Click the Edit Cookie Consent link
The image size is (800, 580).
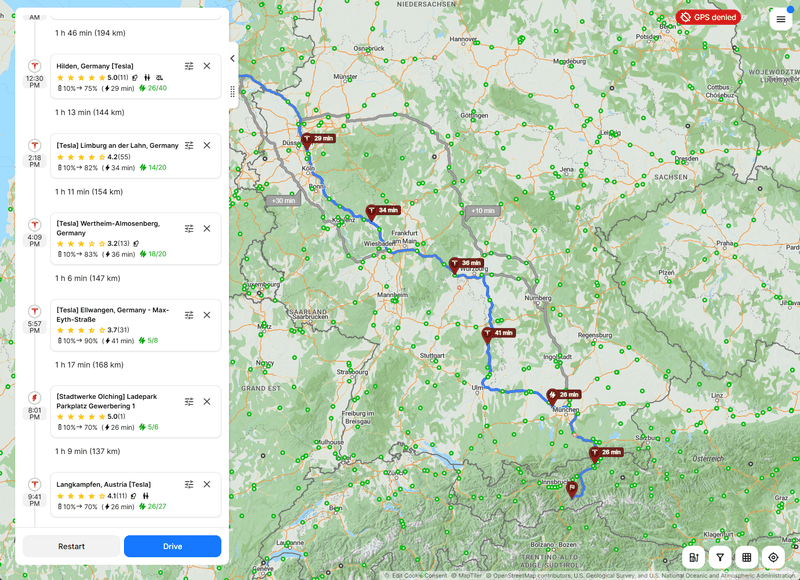tap(419, 576)
